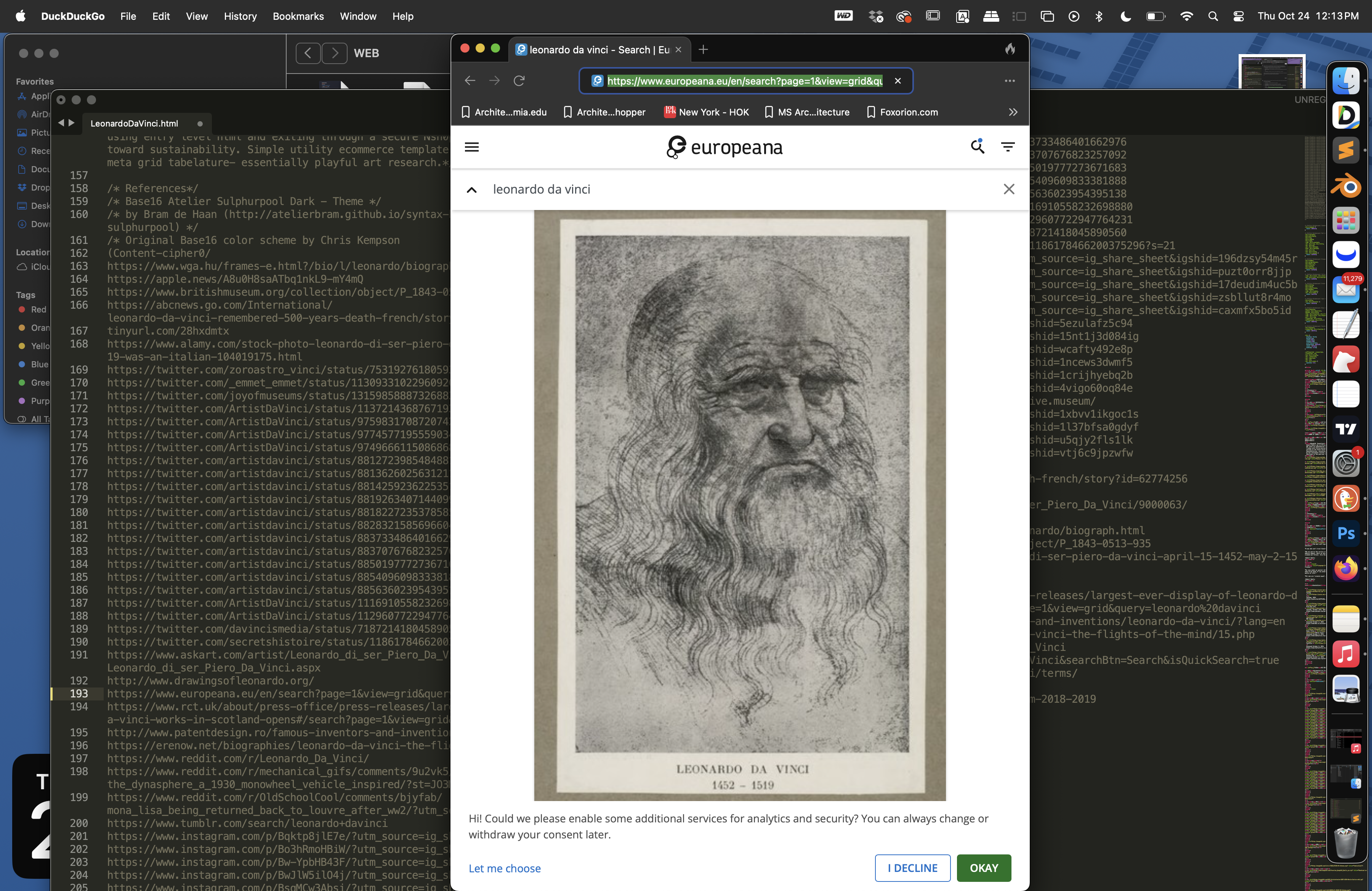Image resolution: width=1372 pixels, height=891 pixels.
Task: Open the MS Arc...itecture bookmark
Action: 807,112
